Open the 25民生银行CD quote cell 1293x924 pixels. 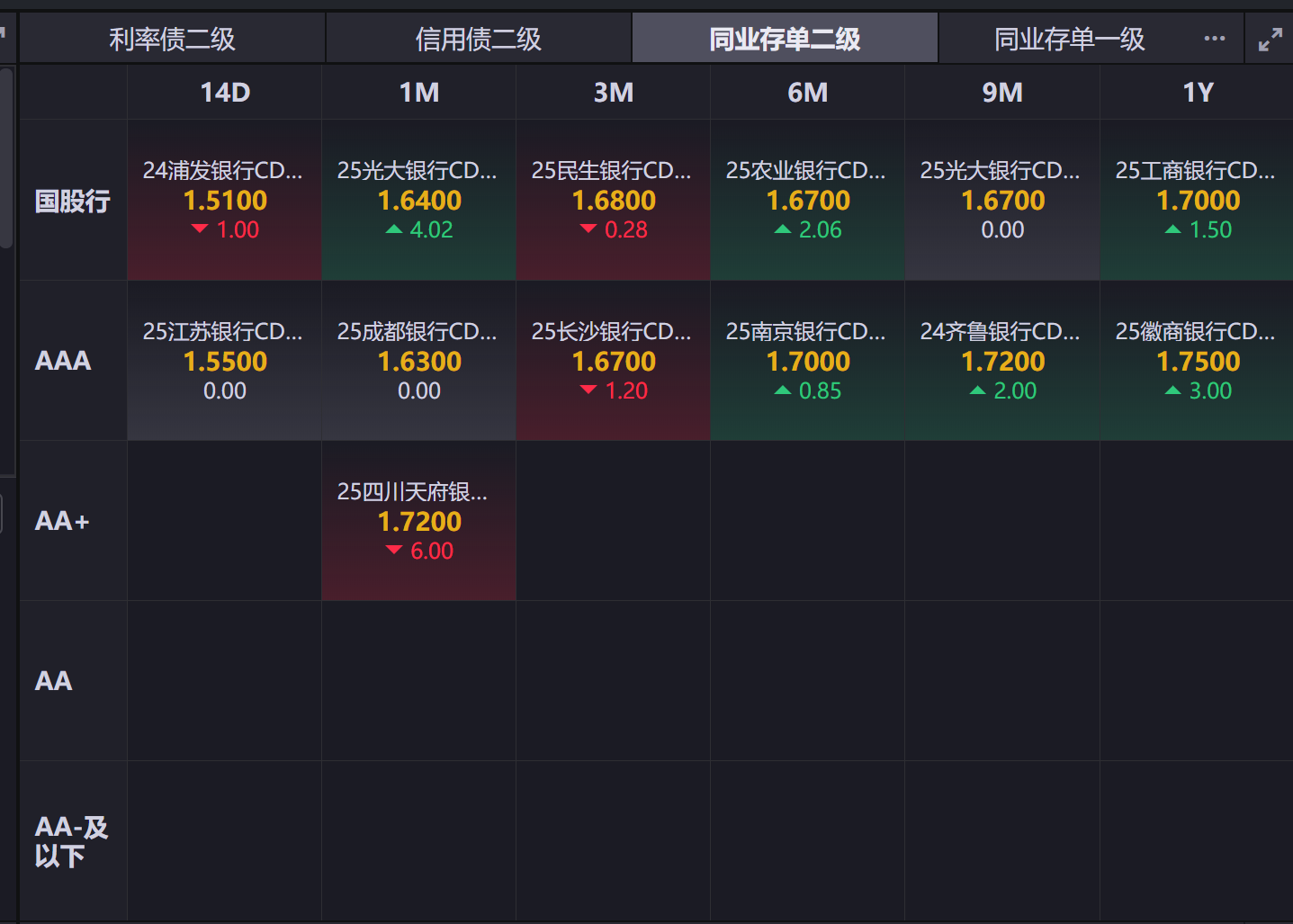pyautogui.click(x=614, y=200)
